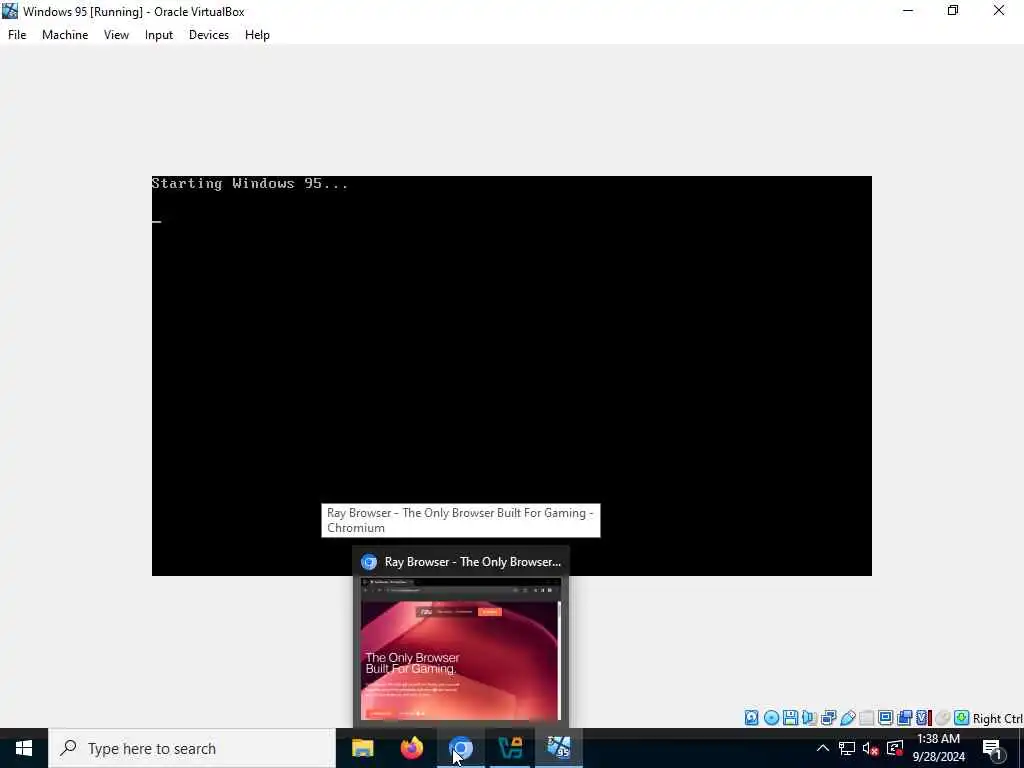The image size is (1024, 768).
Task: Open the View menu
Action: click(x=116, y=35)
